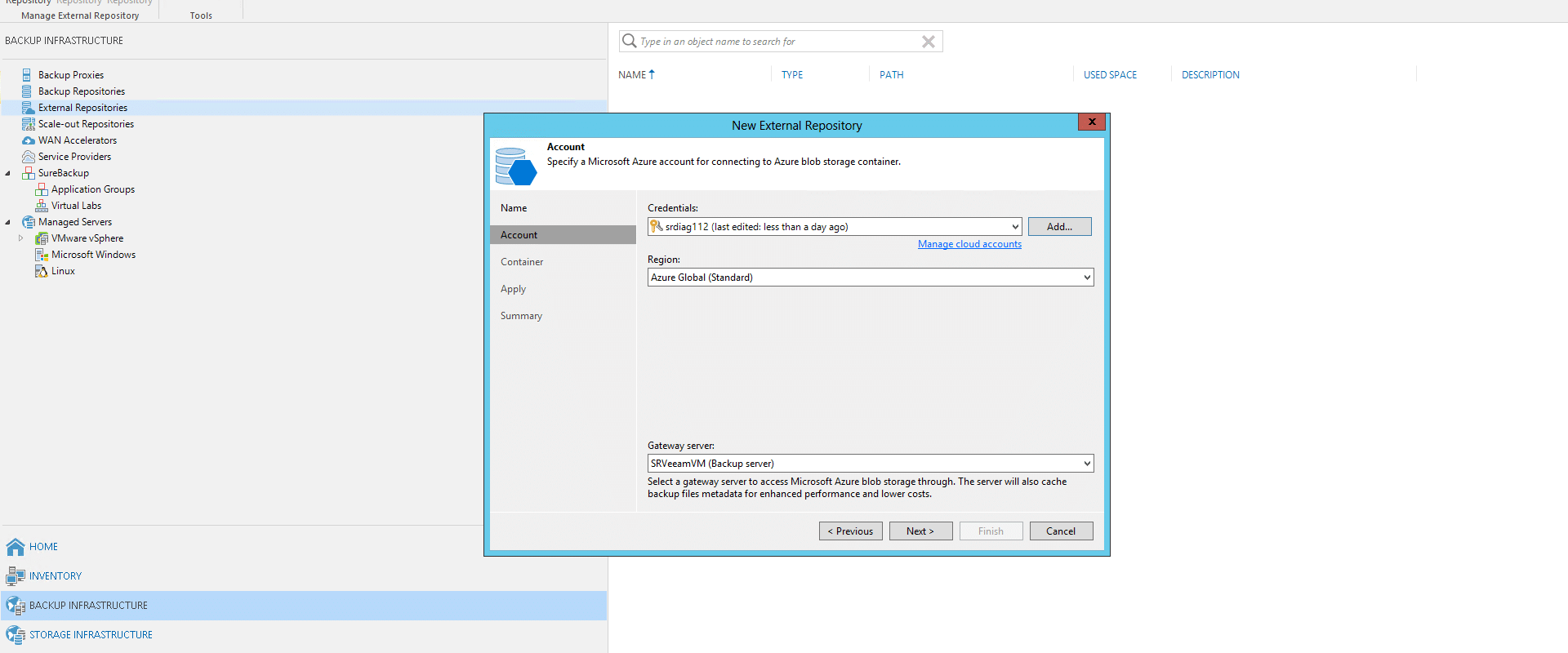Select Microsoft Windows tree item

[93, 255]
